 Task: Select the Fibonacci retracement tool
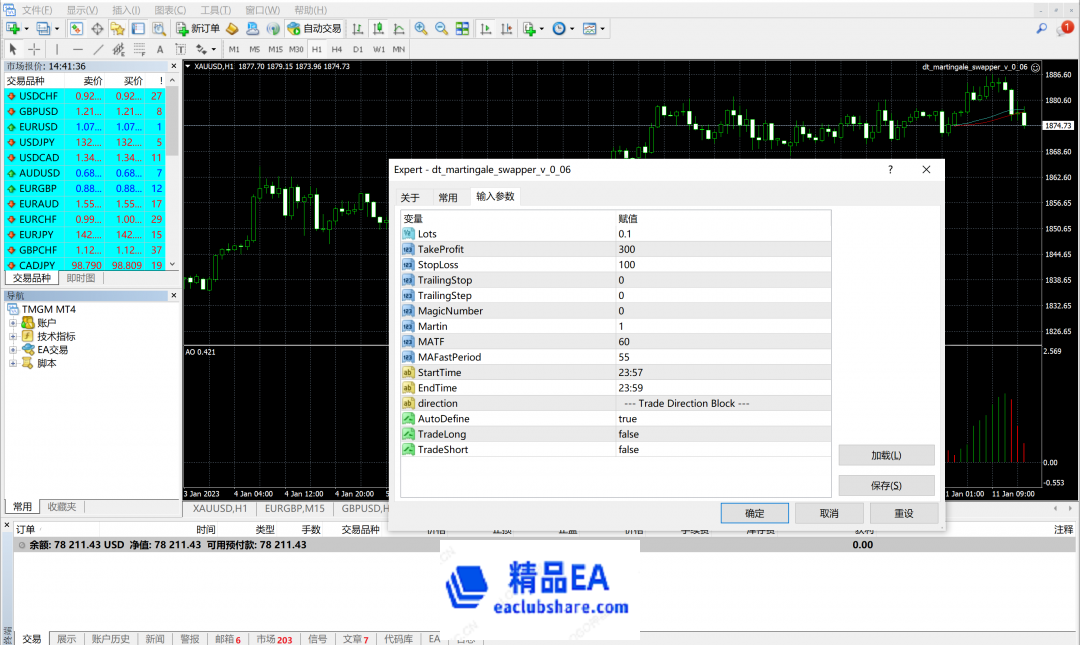[138, 48]
